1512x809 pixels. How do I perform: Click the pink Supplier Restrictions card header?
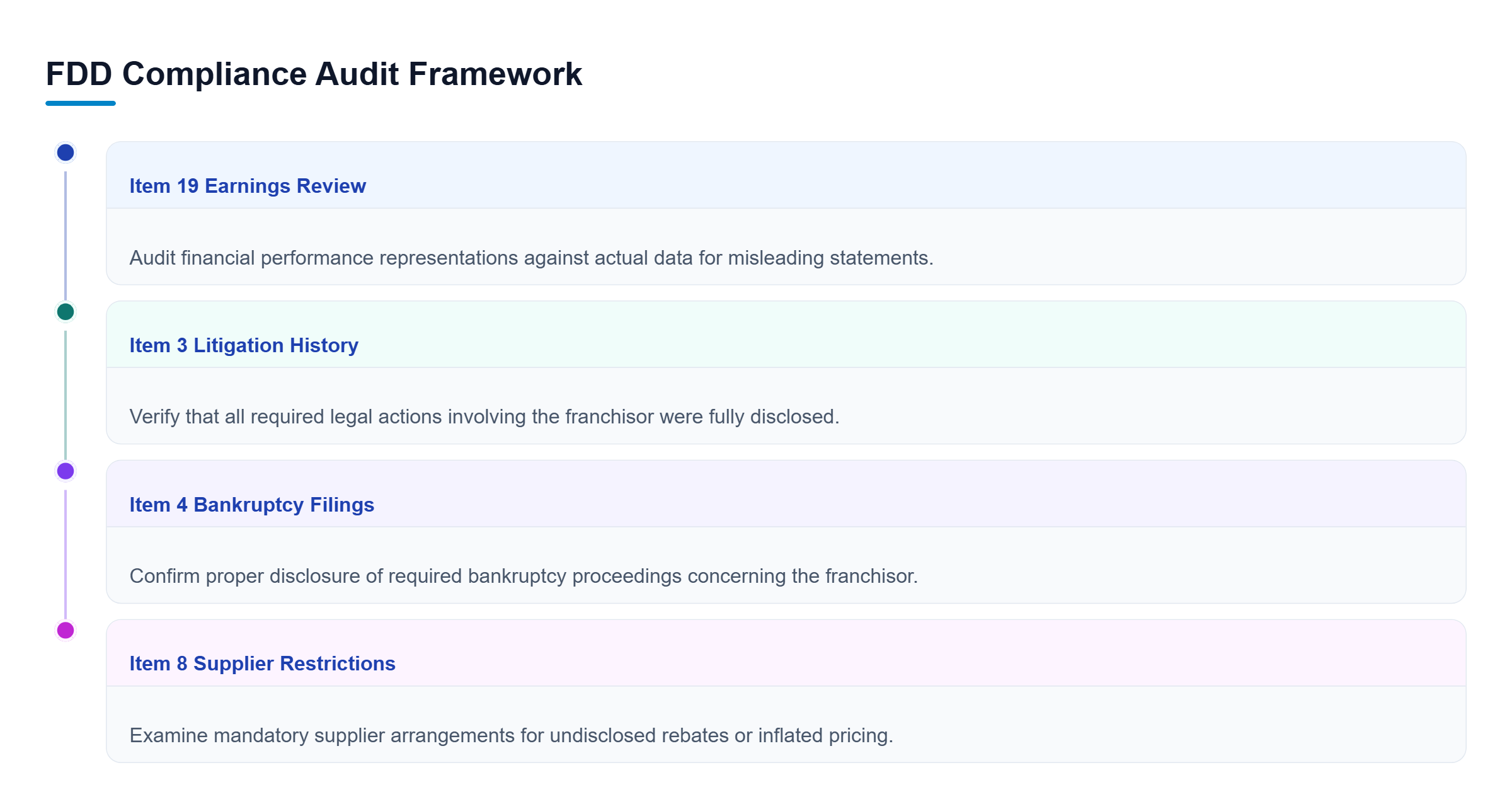[786, 653]
